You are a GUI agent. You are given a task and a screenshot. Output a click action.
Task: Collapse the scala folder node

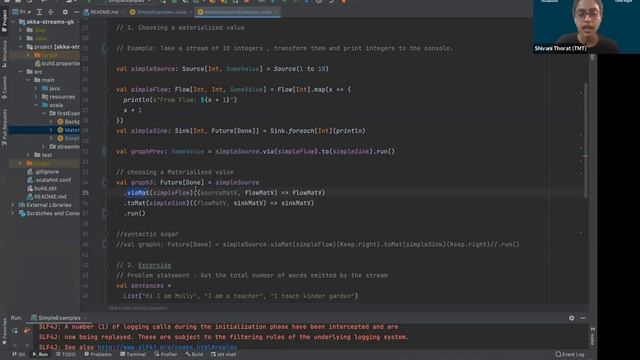click(x=36, y=105)
